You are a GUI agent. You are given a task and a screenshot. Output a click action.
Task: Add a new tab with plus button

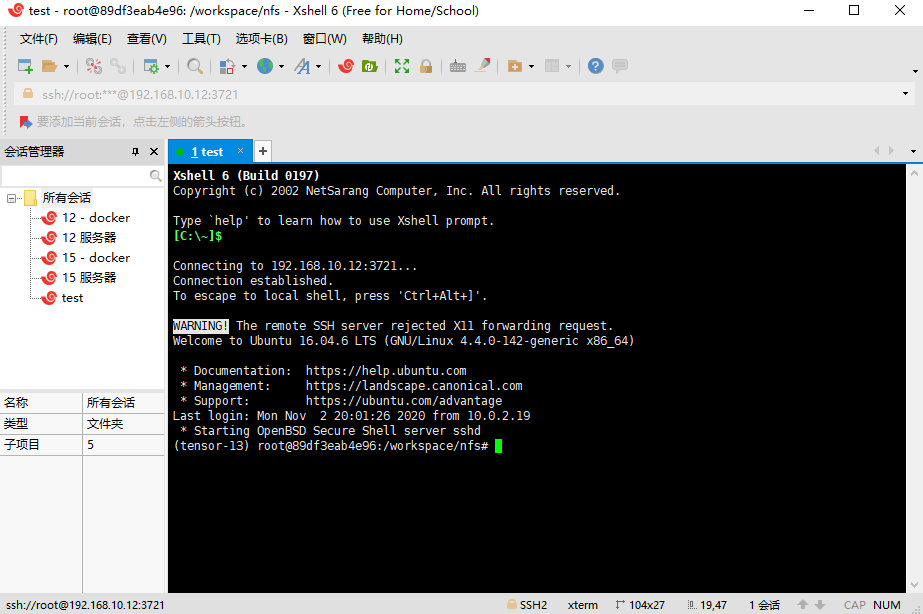tap(263, 151)
